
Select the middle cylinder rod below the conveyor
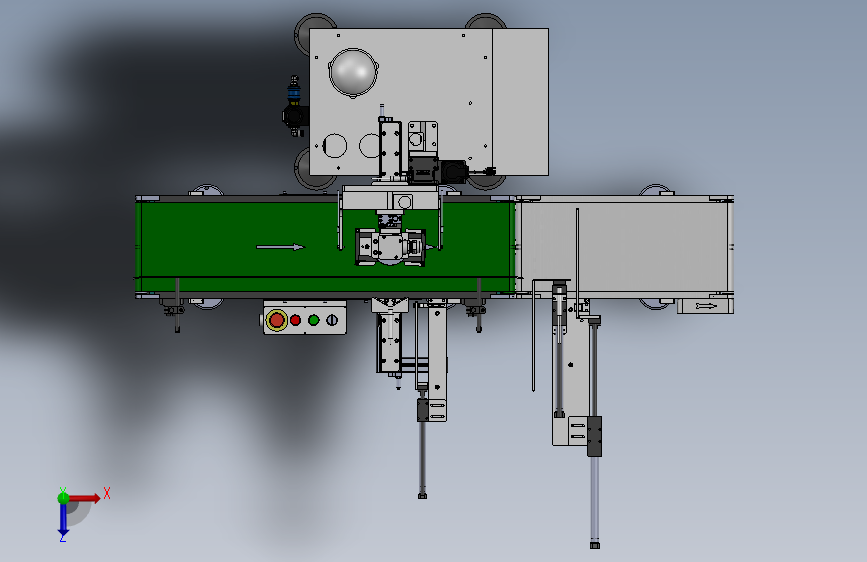pyautogui.click(x=422, y=459)
